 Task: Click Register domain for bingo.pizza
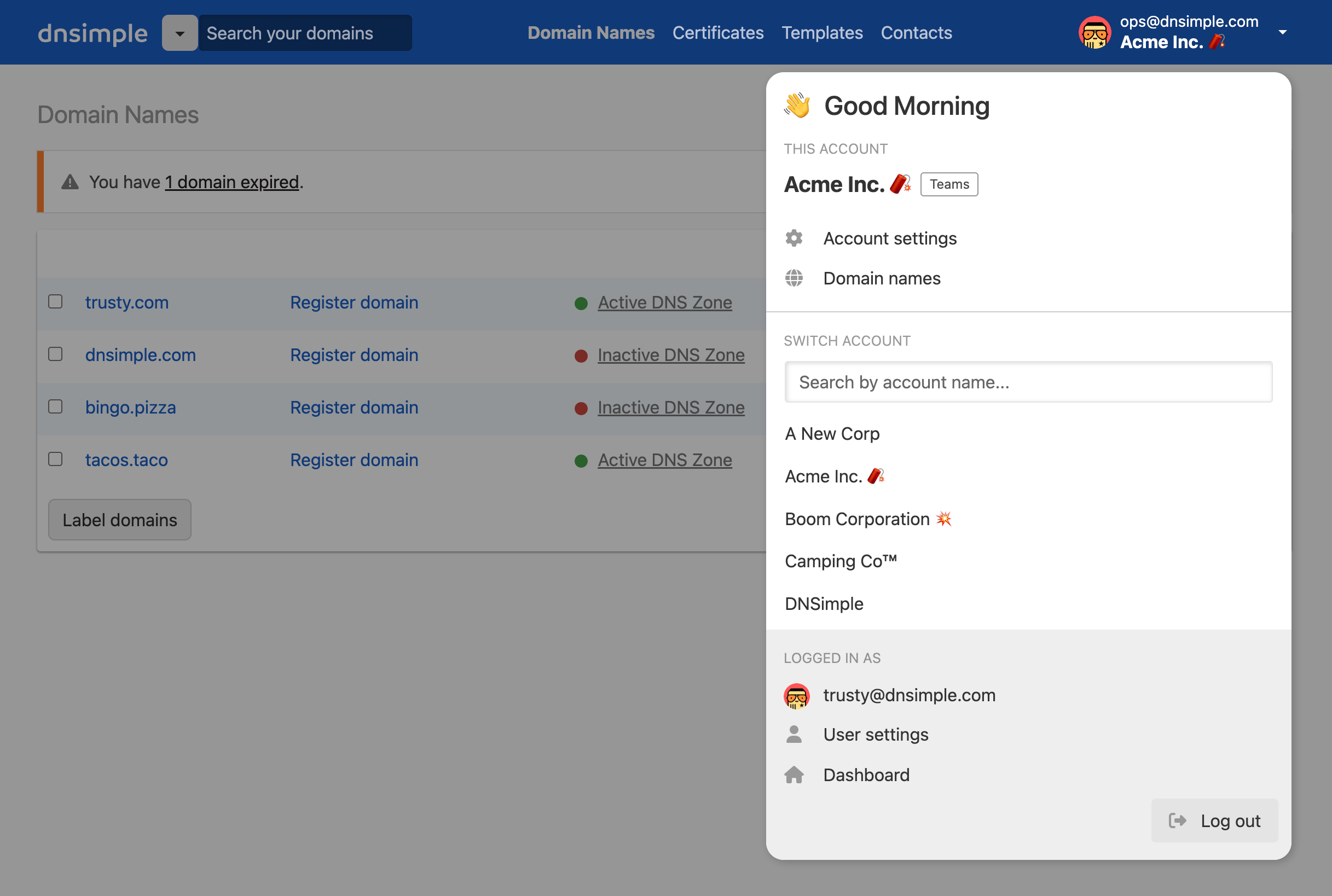354,408
